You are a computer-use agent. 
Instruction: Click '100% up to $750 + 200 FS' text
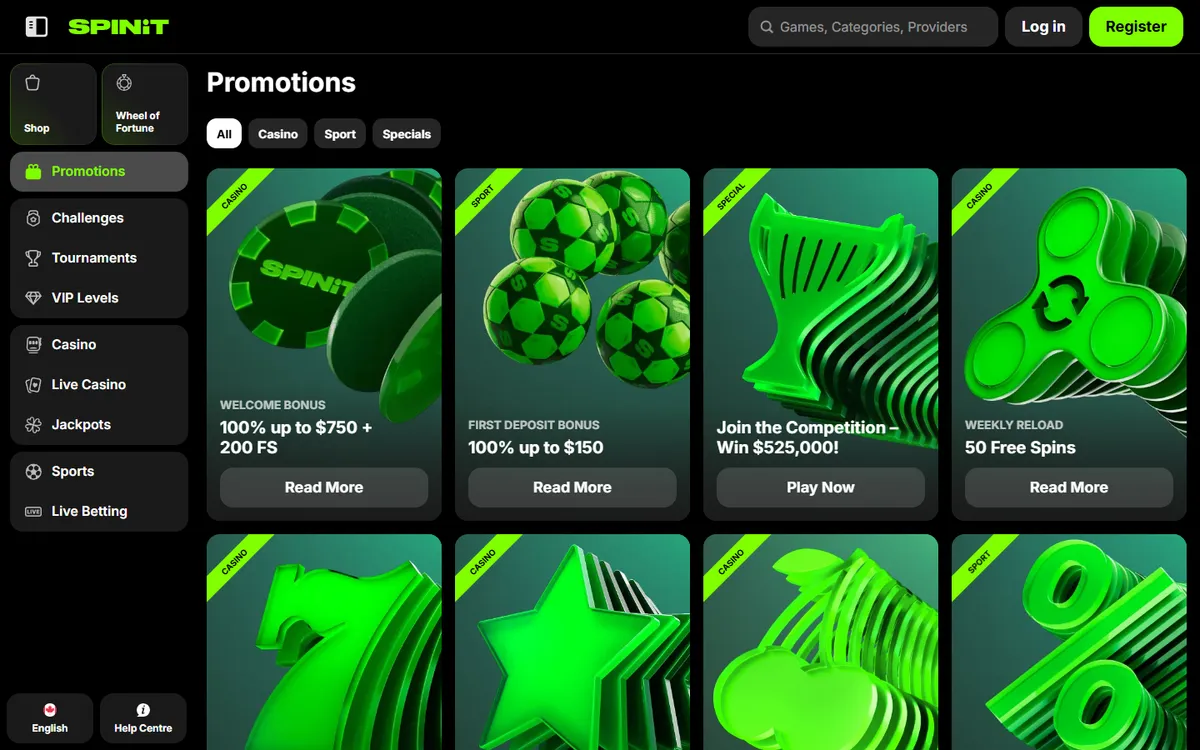click(x=296, y=437)
